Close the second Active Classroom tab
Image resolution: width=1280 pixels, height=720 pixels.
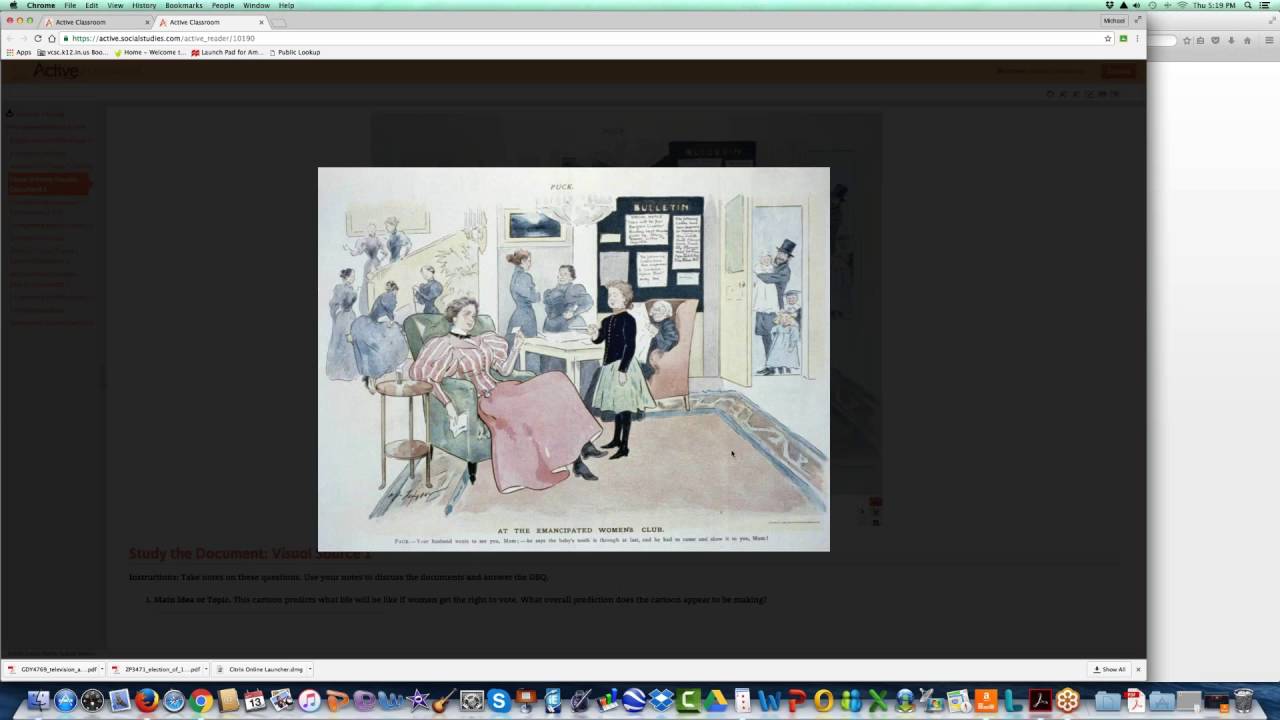[x=262, y=22]
